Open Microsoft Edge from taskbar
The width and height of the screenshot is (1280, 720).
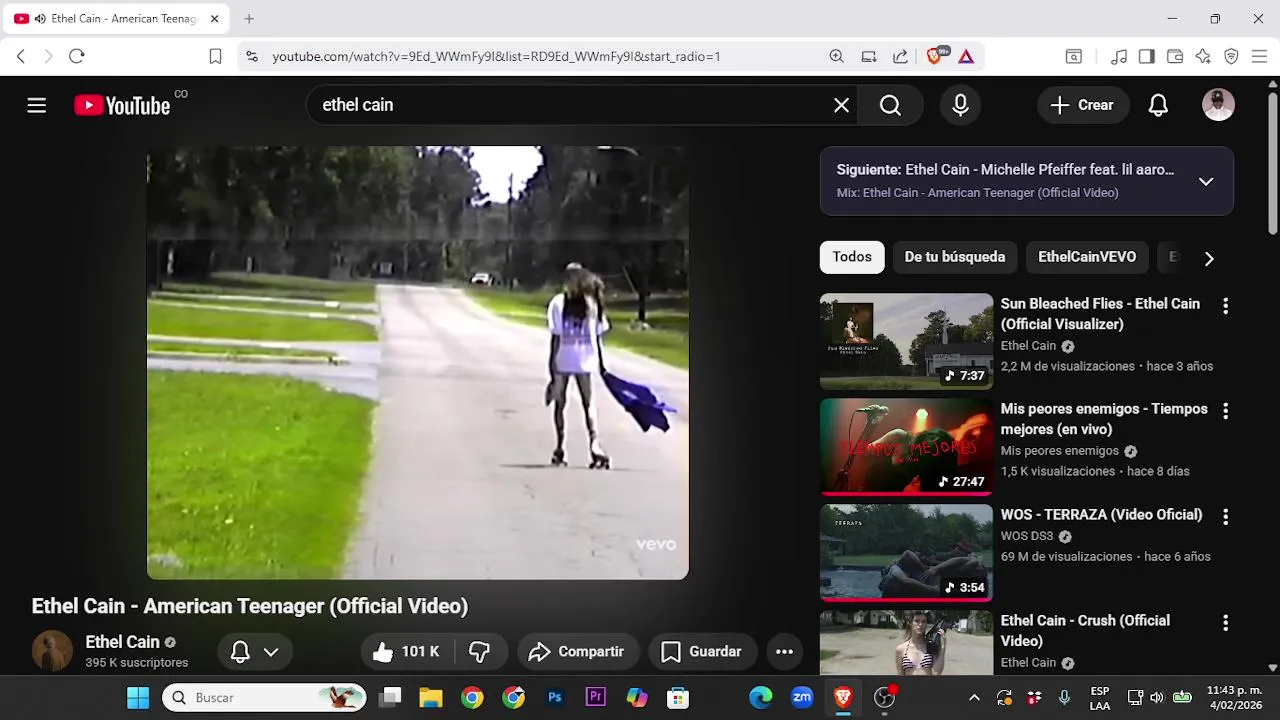click(x=761, y=698)
